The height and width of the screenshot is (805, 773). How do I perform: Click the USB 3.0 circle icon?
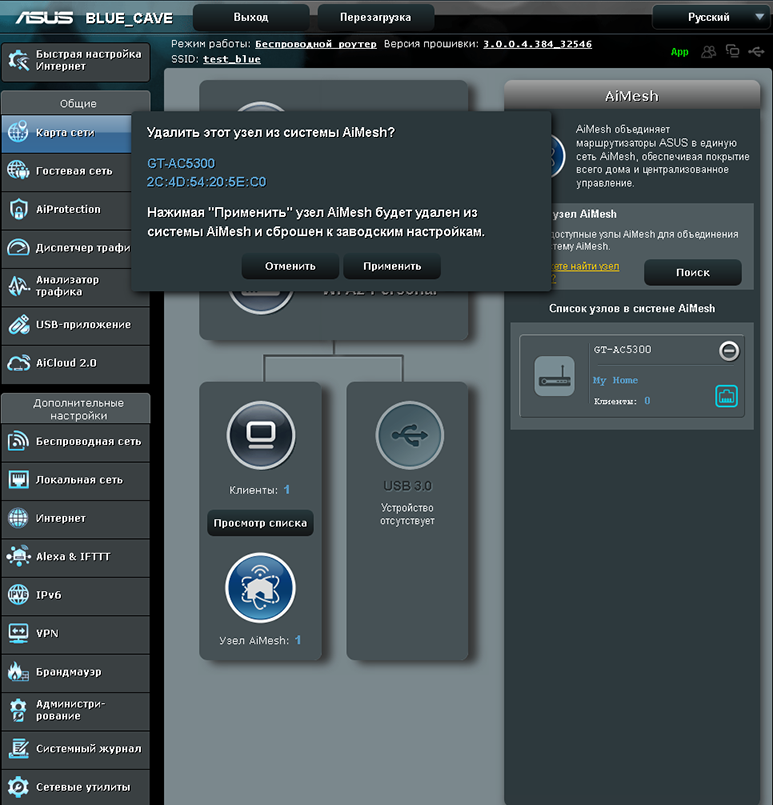pyautogui.click(x=409, y=435)
